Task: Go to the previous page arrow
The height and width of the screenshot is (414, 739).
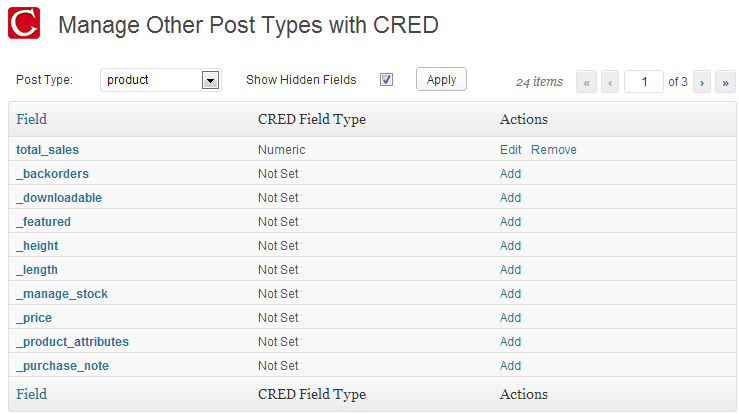Action: [610, 82]
